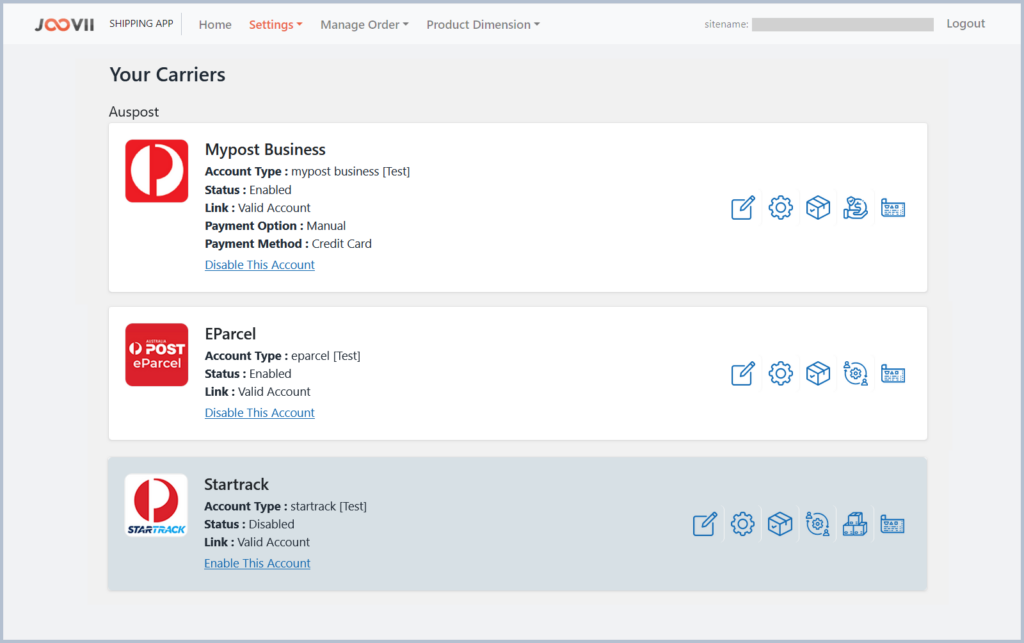This screenshot has width=1024, height=643.
Task: Click the package box icon for Mypost Business
Action: point(818,208)
